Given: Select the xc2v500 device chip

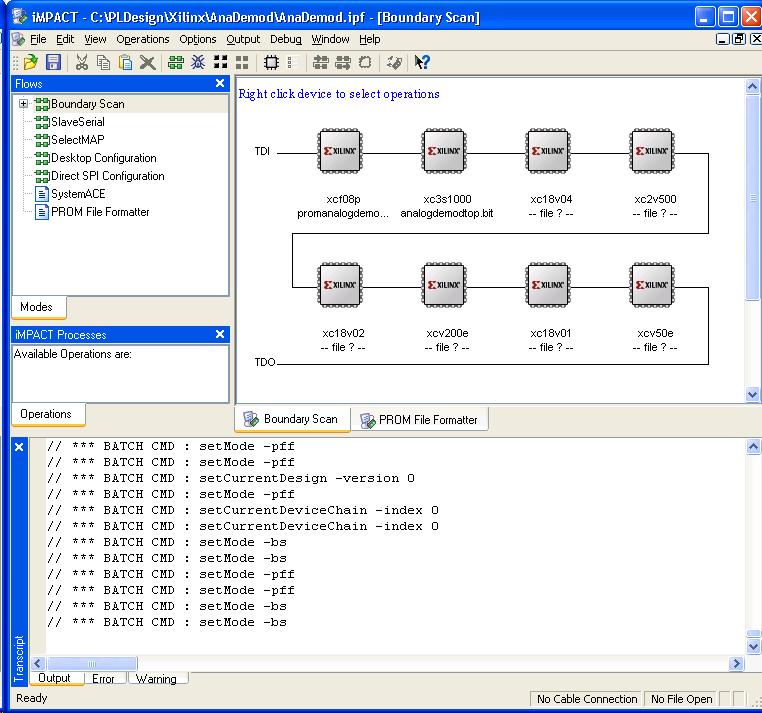Looking at the screenshot, I should coord(652,151).
